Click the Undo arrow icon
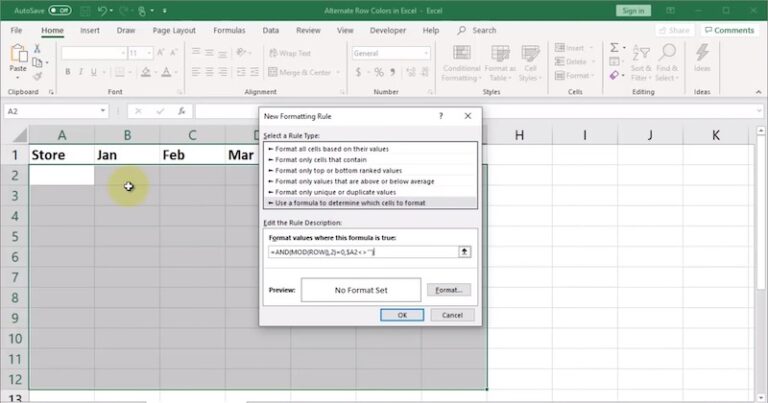768x403 pixels. (x=102, y=10)
